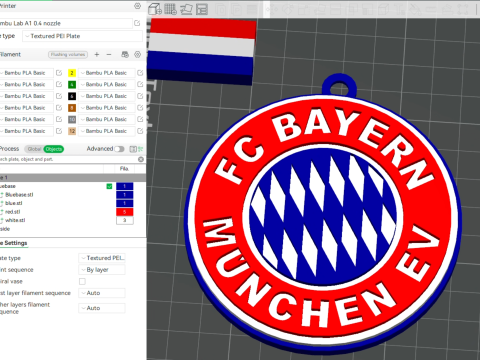Select the gray Plate 1 row
This screenshot has height=360, width=480.
coord(73,178)
